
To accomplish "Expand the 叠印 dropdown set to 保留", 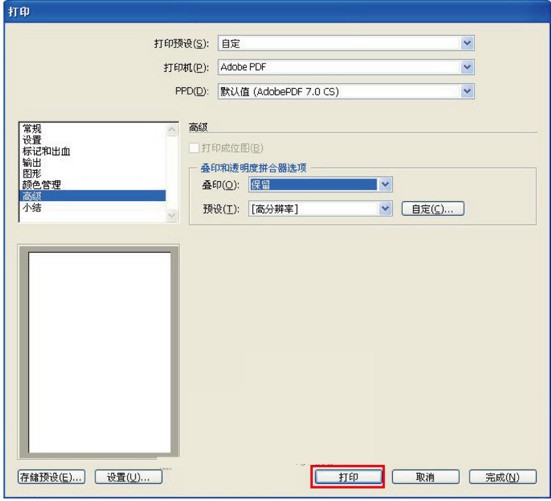I will pyautogui.click(x=385, y=184).
